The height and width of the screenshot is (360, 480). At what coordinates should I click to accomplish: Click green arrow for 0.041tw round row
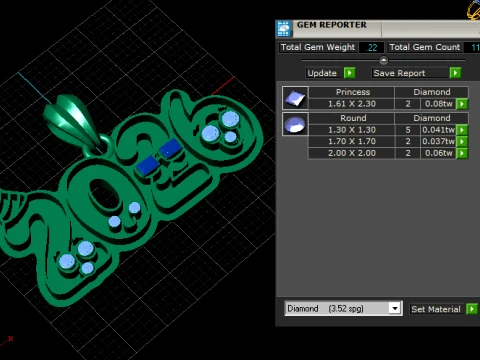point(462,130)
